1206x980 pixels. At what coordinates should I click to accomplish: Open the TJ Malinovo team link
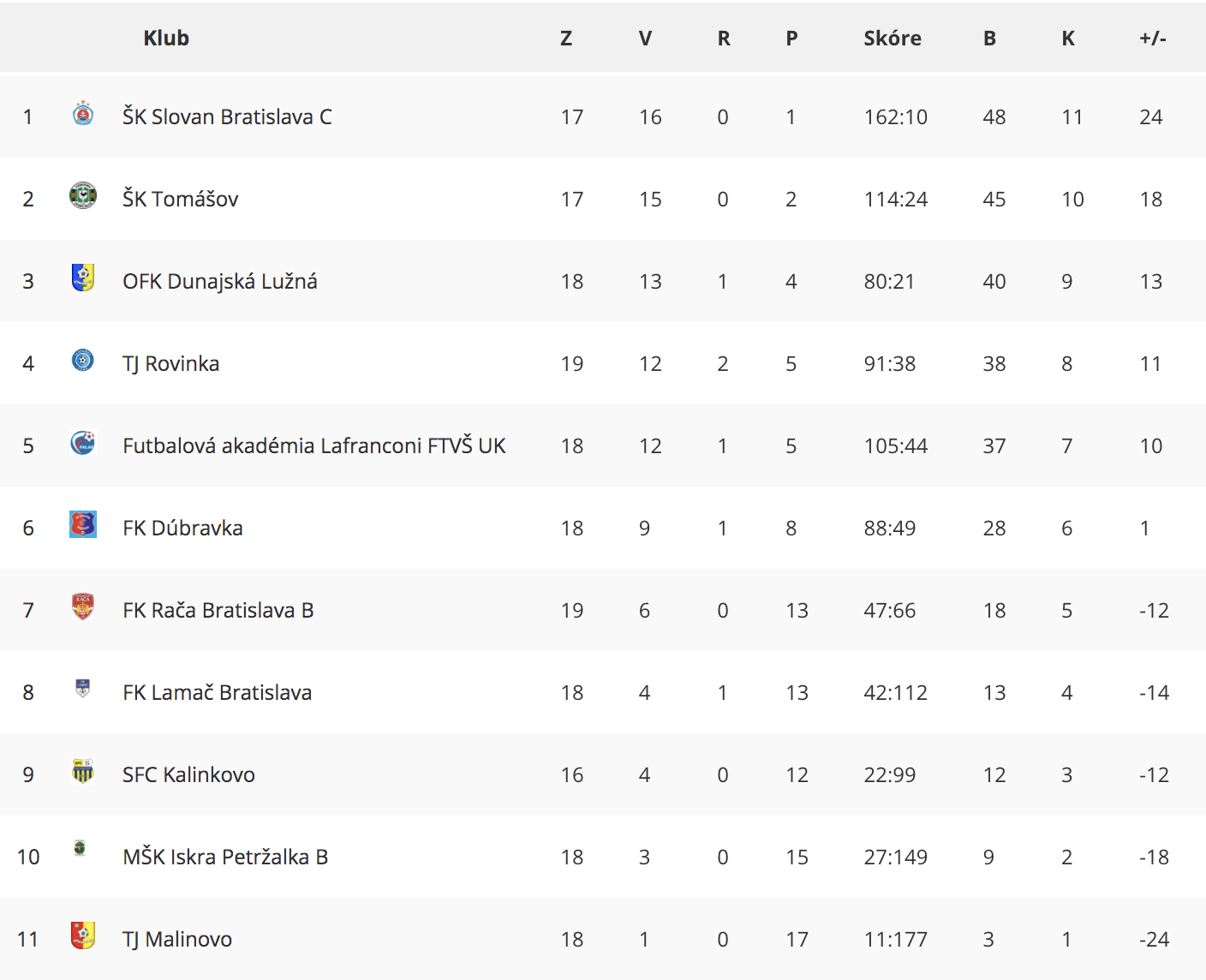click(177, 939)
